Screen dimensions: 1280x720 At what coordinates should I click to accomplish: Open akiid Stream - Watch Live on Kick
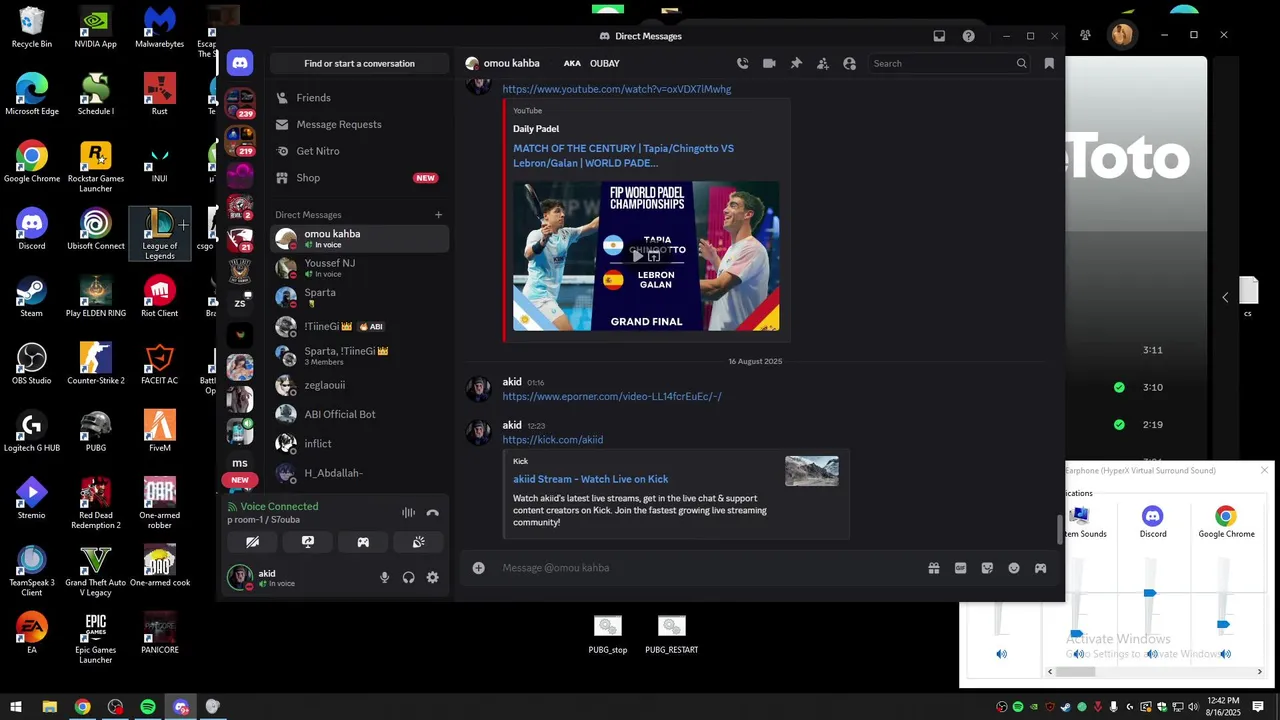click(591, 479)
